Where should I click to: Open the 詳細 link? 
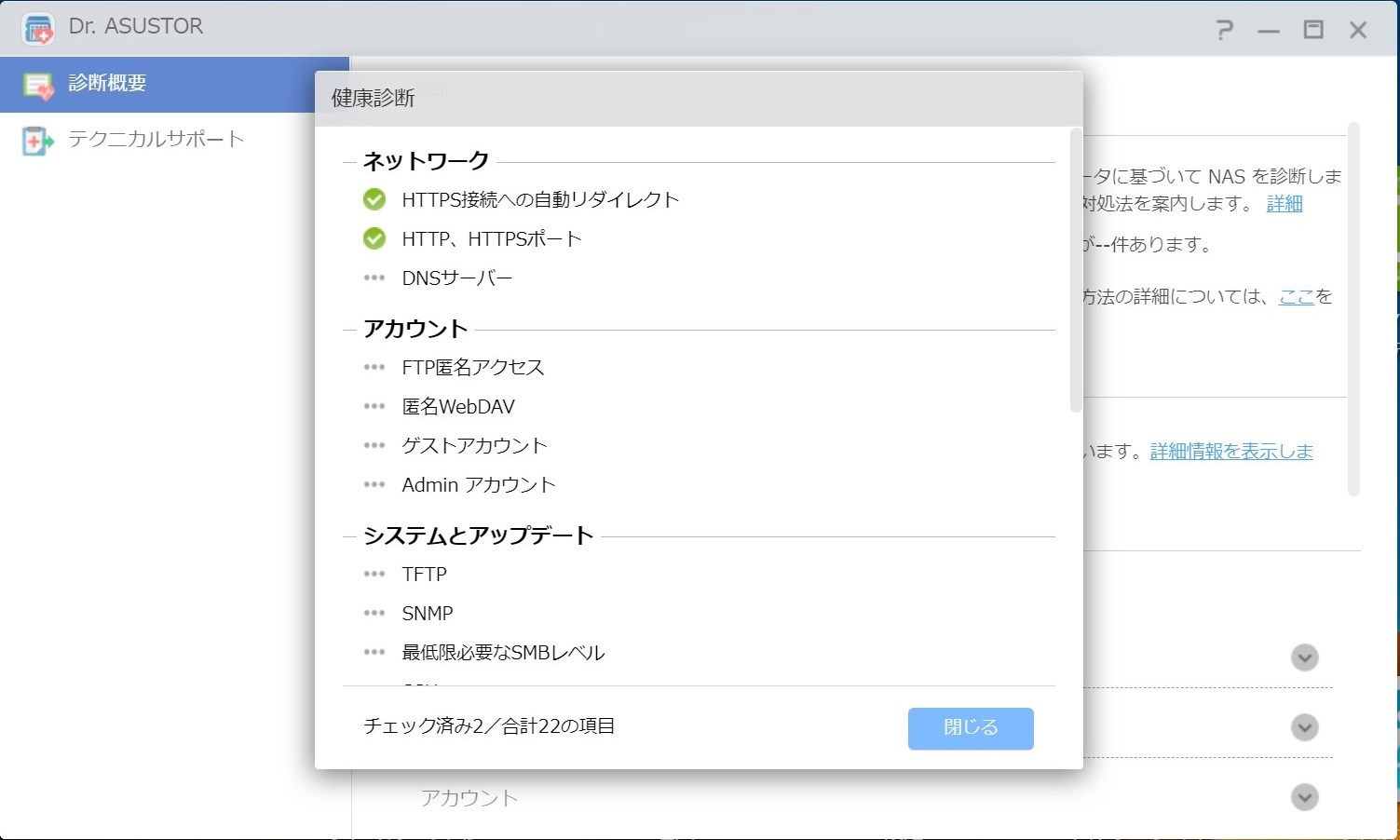1284,204
